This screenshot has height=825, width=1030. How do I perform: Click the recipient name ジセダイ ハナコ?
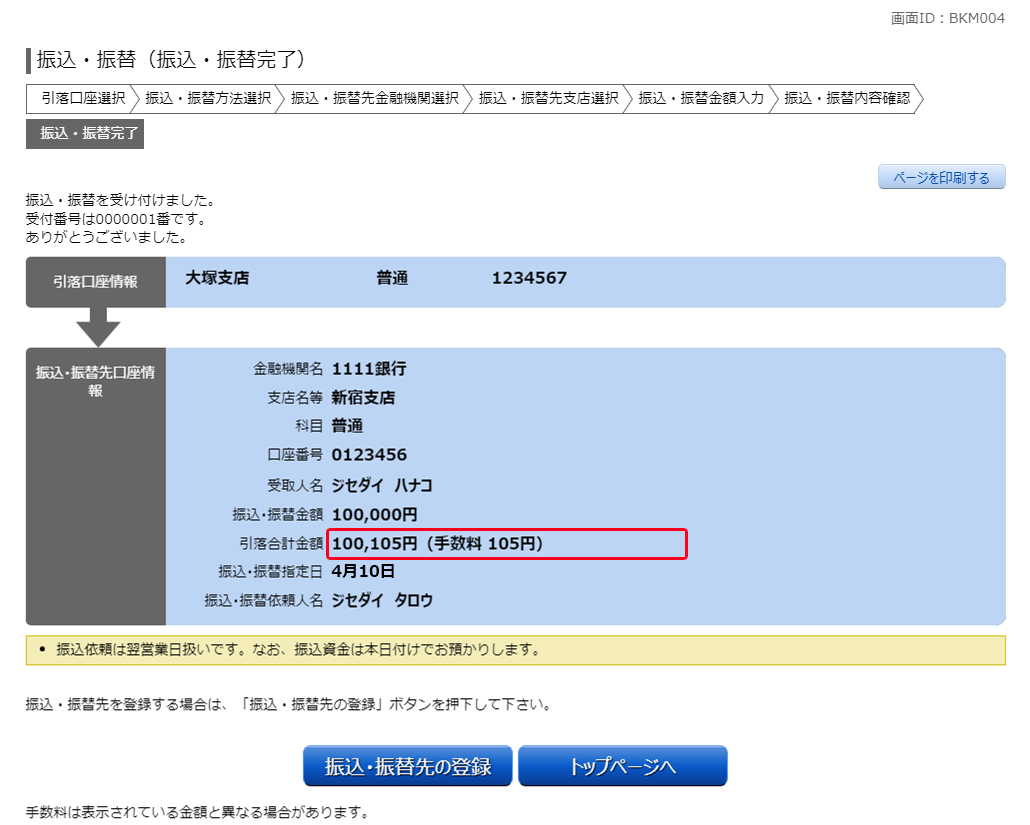381,485
